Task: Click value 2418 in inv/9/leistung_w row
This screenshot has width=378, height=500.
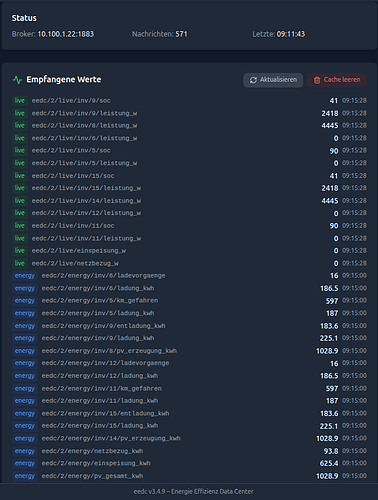Action: point(330,114)
